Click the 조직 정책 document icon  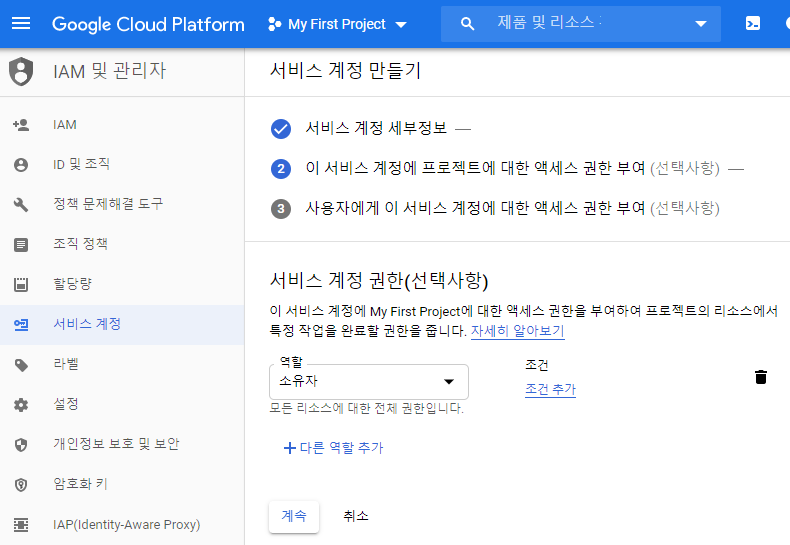21,245
